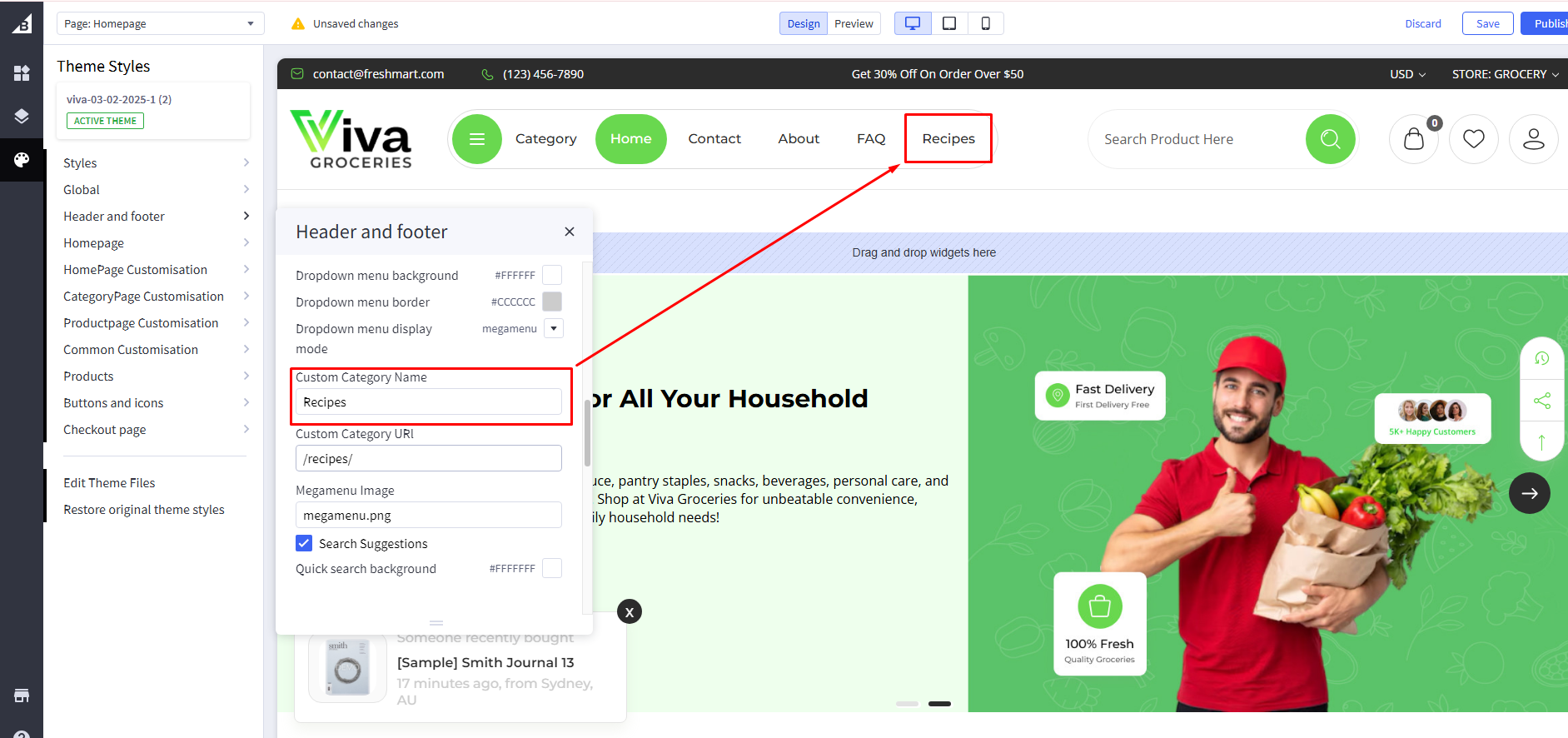
Task: Open the Recipes nav item
Action: (948, 139)
